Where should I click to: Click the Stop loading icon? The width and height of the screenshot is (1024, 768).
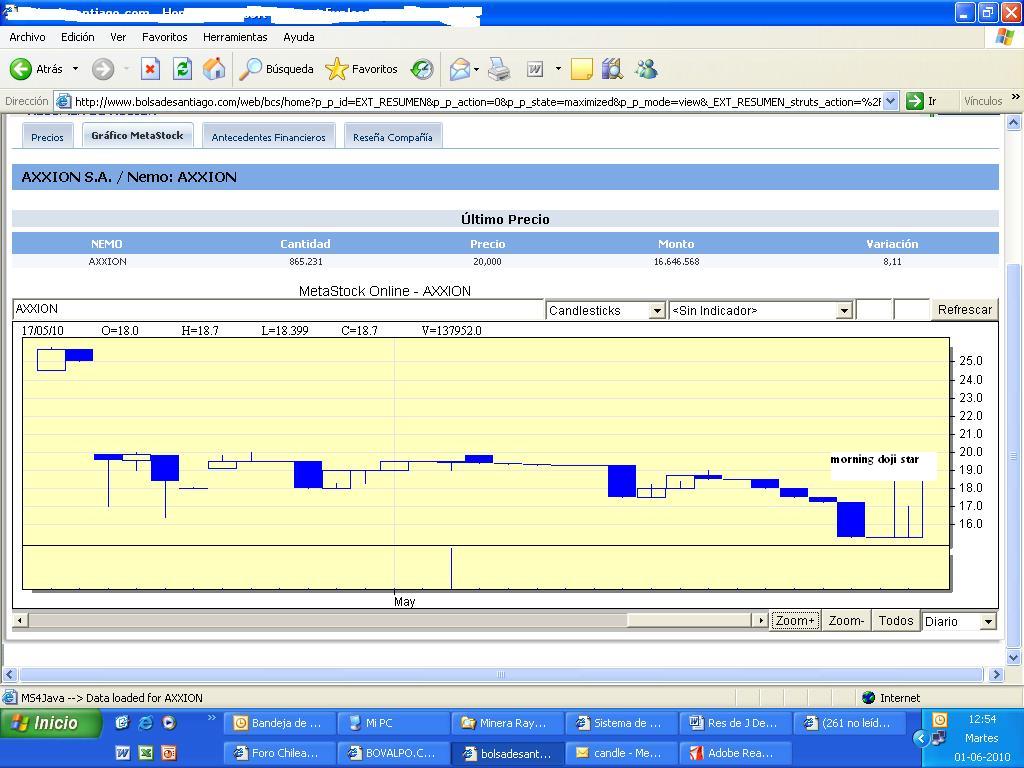(x=150, y=69)
